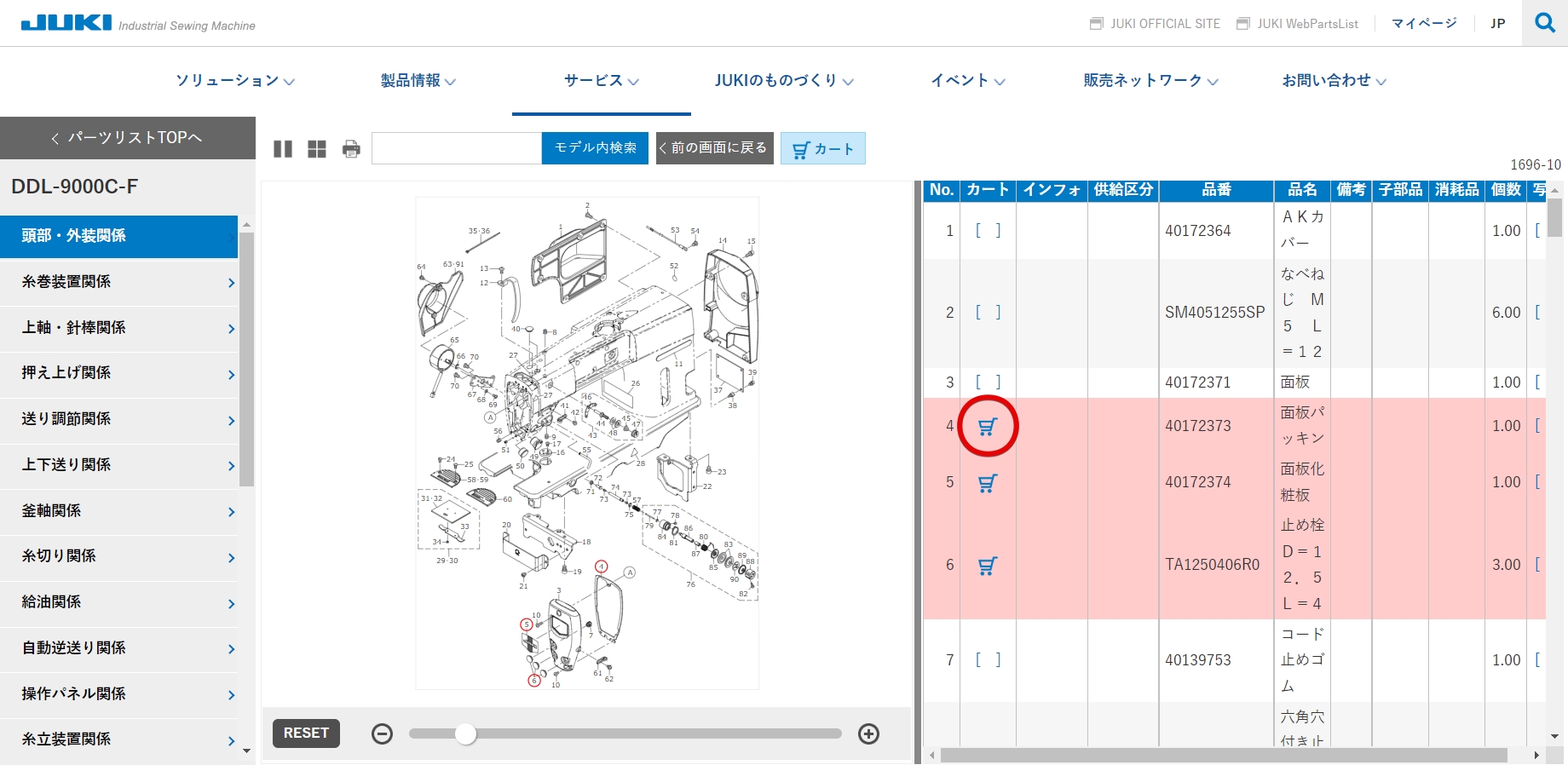Toggle cart bracket for part 40172364
This screenshot has height=765, width=1568.
tap(988, 231)
